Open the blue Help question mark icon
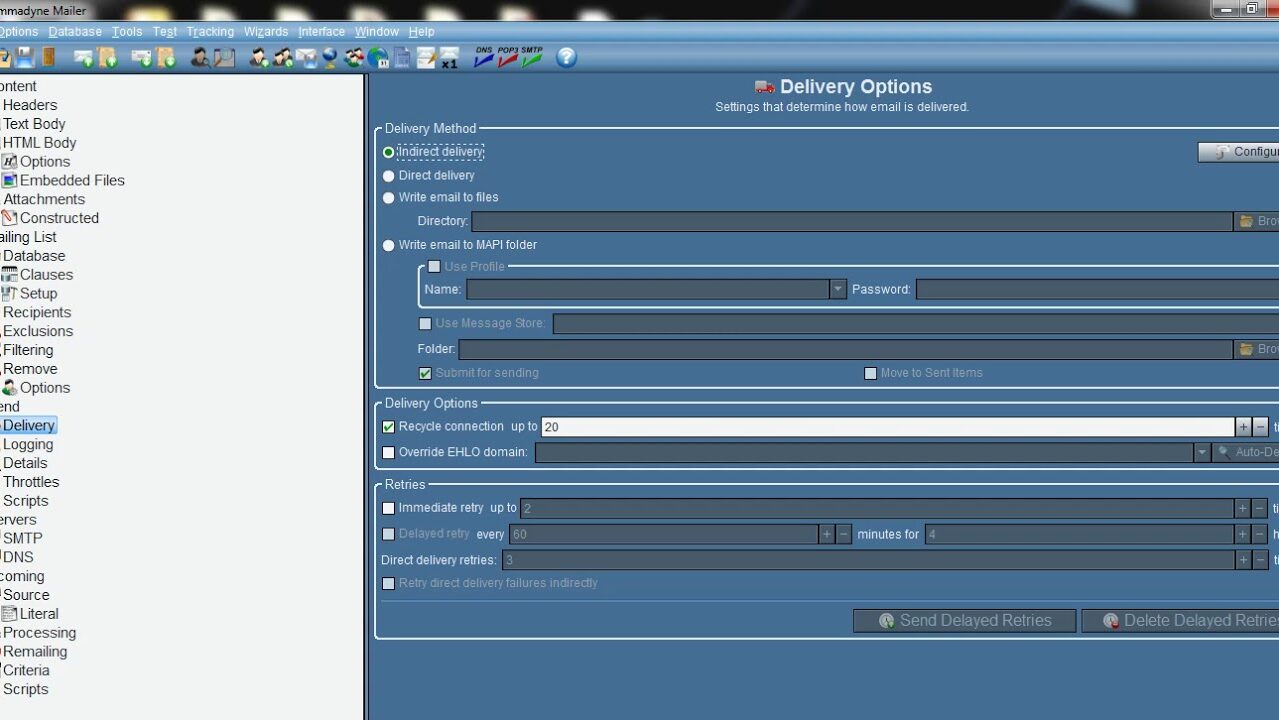1279x720 pixels. tap(567, 57)
